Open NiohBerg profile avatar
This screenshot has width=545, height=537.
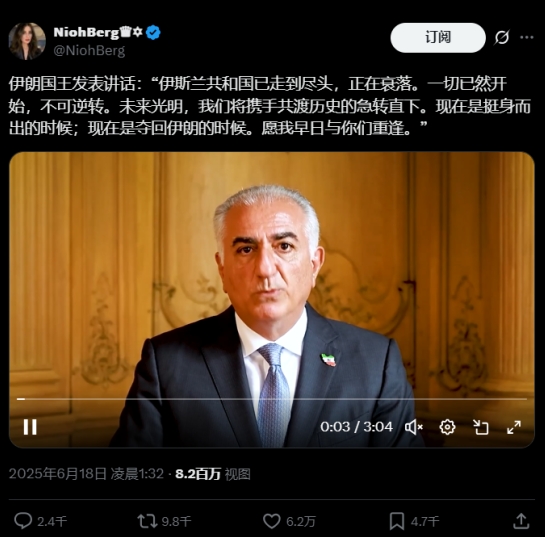tap(27, 41)
